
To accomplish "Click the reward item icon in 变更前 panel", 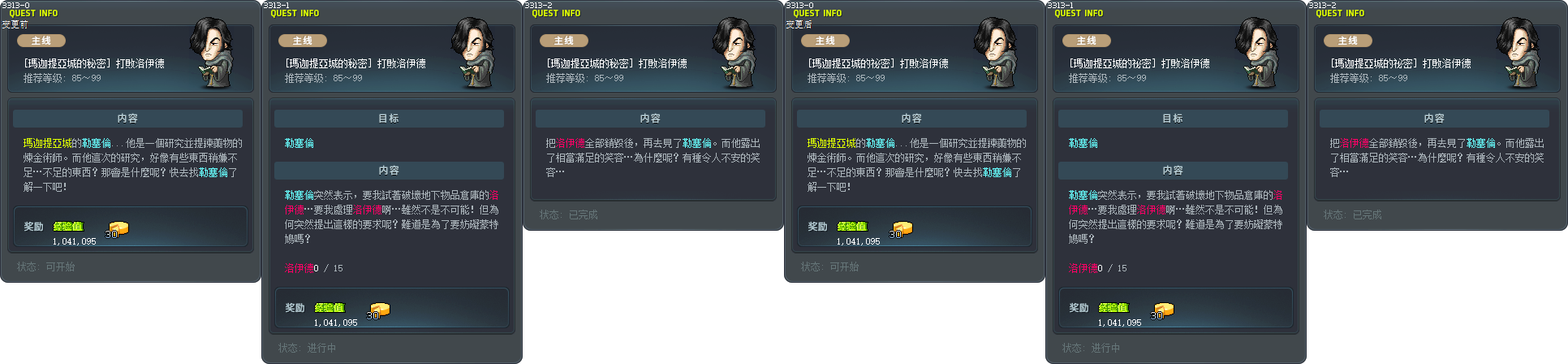I will (x=117, y=228).
